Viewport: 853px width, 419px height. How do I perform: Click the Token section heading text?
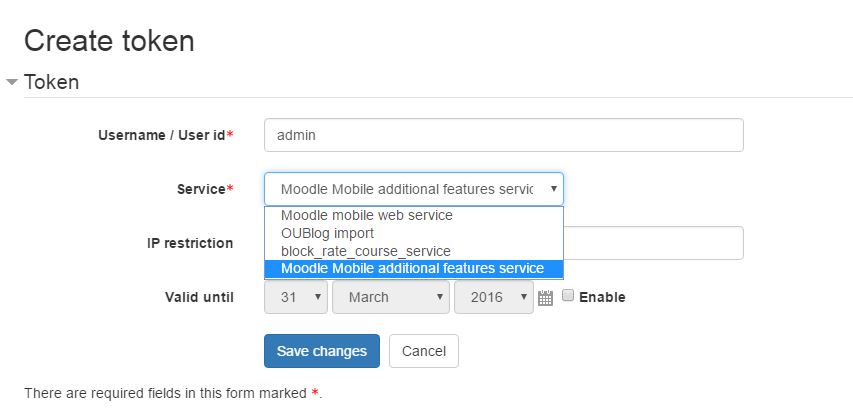coord(51,82)
